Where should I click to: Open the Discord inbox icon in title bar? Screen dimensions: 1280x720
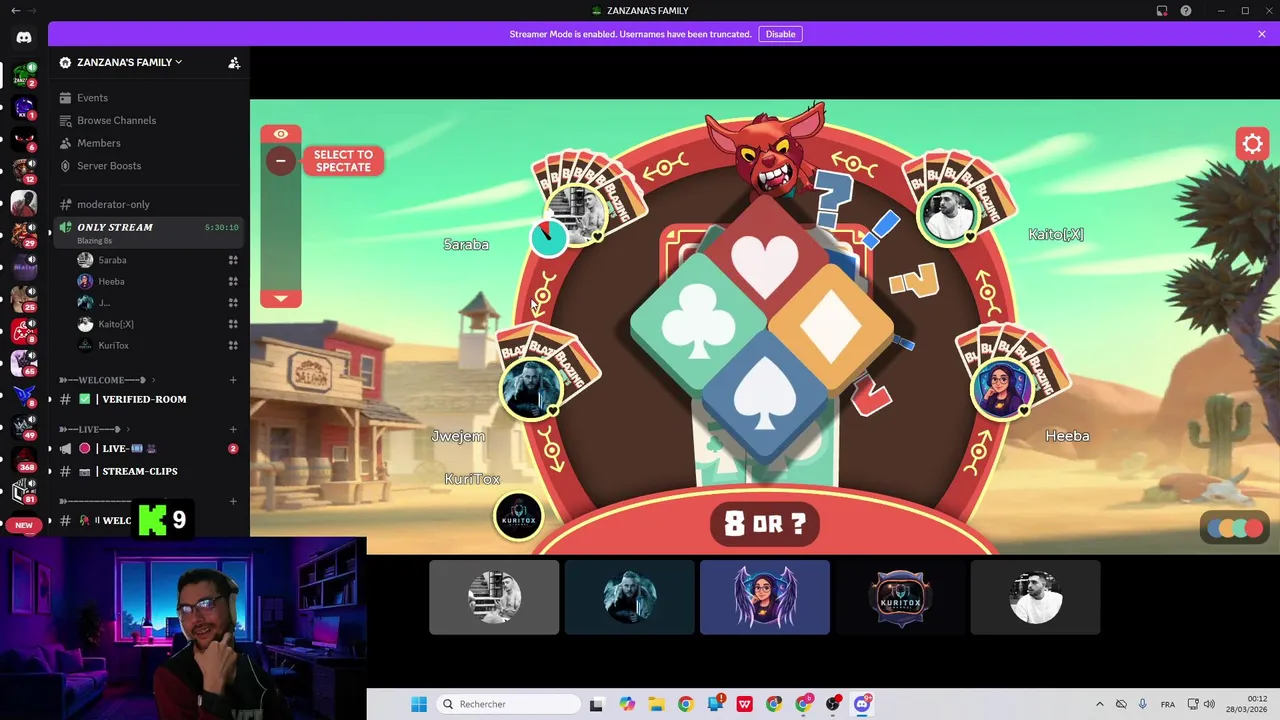coord(1162,11)
